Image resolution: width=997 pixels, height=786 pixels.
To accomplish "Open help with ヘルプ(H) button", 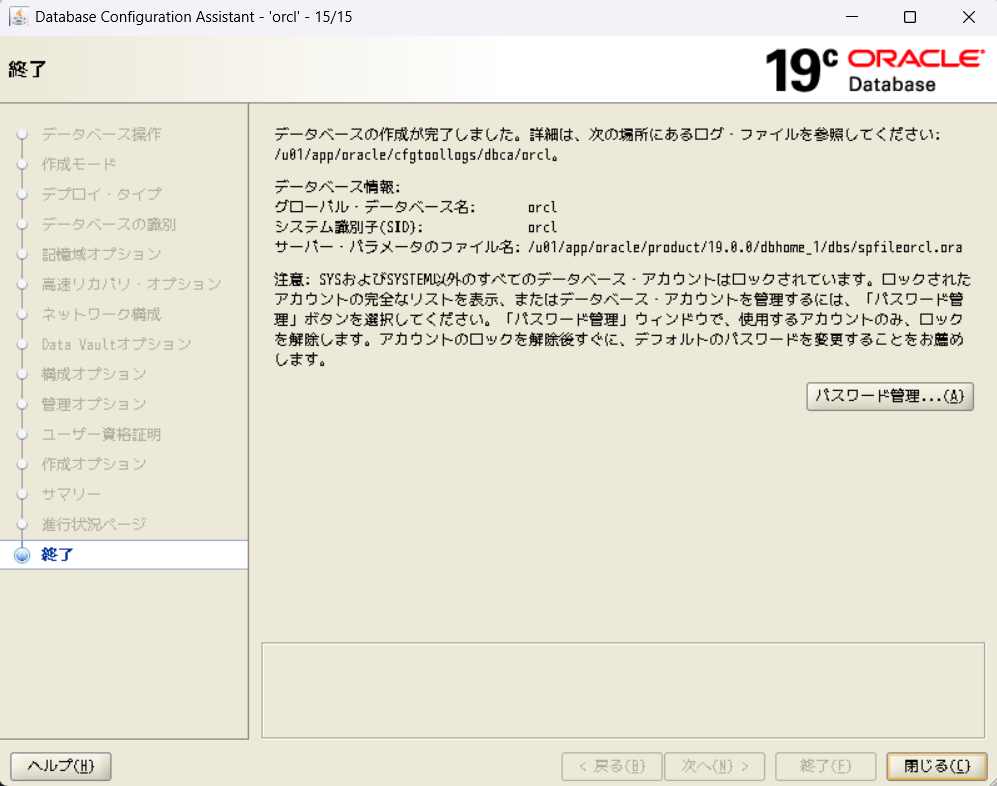I will (61, 766).
